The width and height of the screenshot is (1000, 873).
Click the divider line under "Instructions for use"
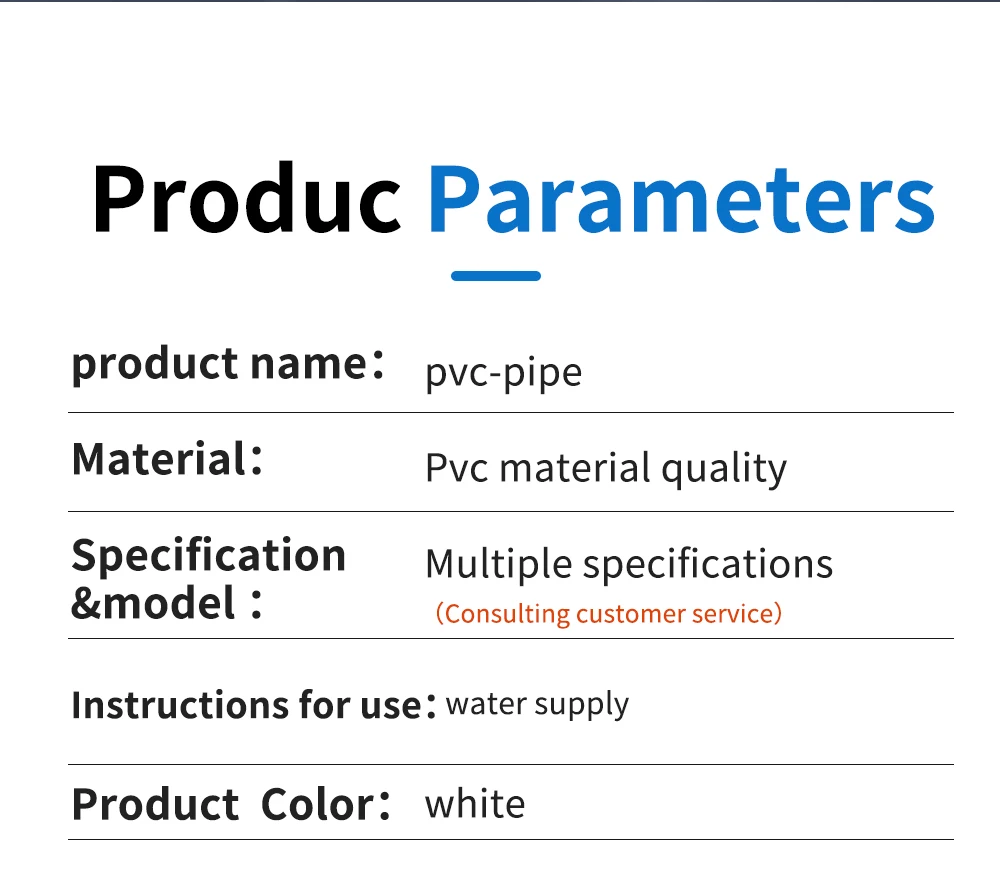(x=510, y=765)
